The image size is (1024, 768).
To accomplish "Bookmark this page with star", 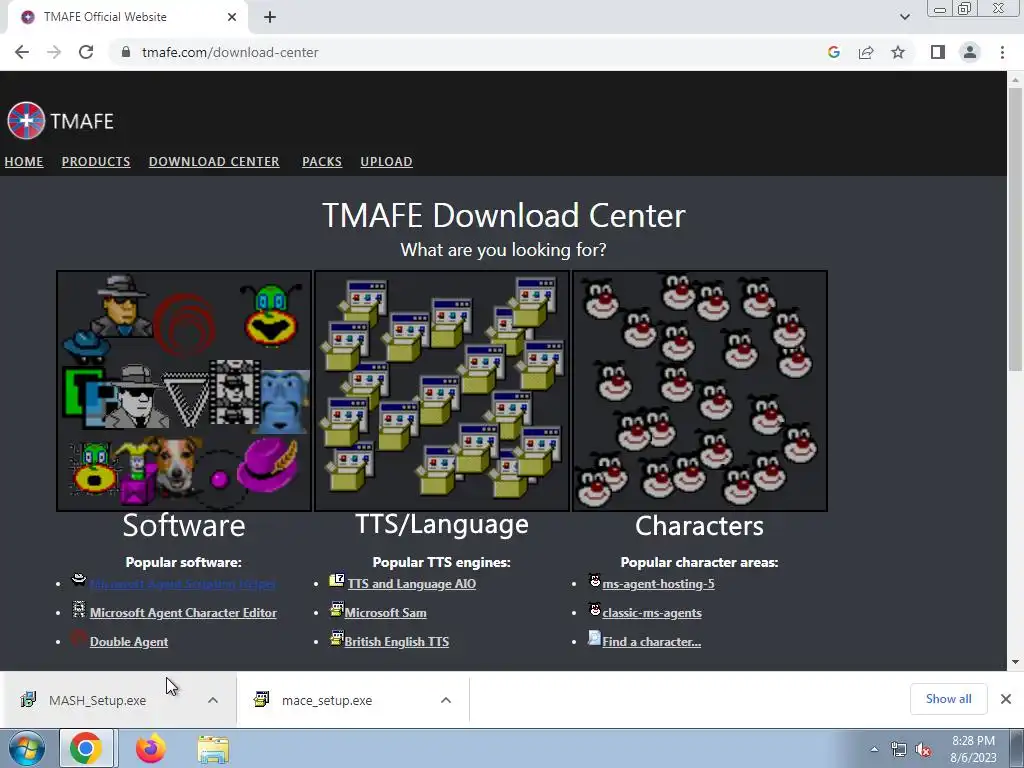I will click(x=898, y=52).
